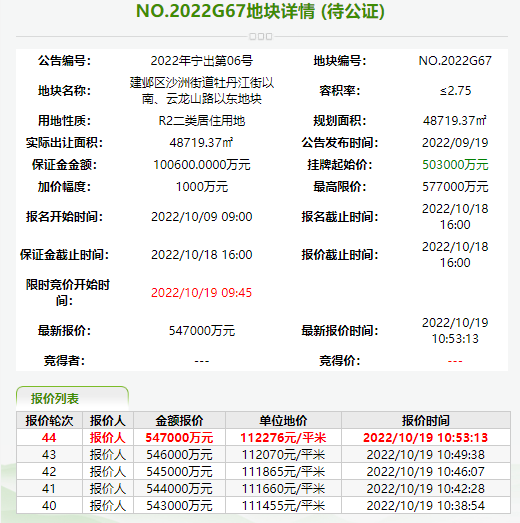Viewport: 520px width, 523px height.
Task: Click the green 503000万元 starting price
Action: coord(455,165)
